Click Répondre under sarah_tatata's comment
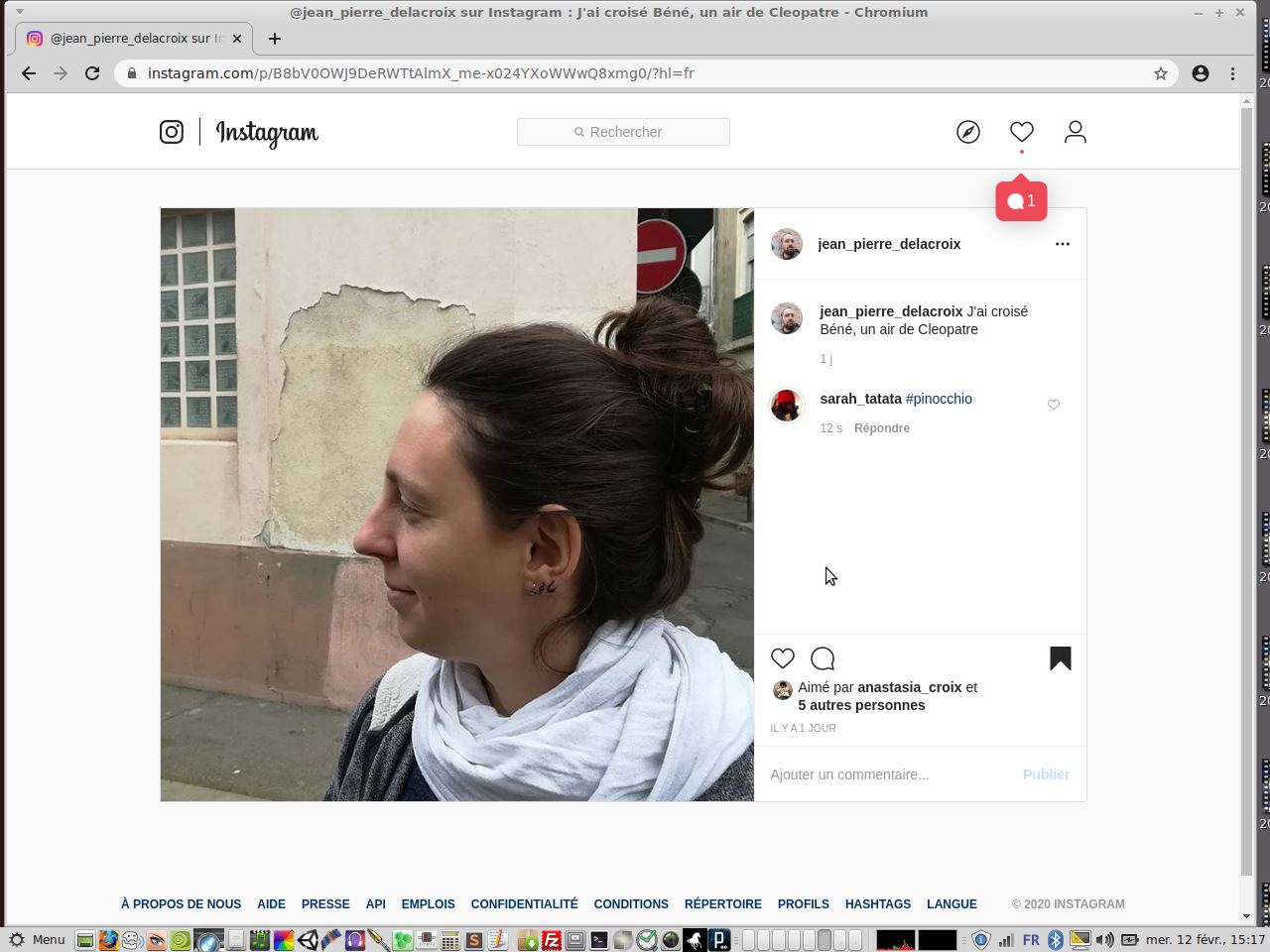Screen dimensions: 1270x952 [x=881, y=428]
